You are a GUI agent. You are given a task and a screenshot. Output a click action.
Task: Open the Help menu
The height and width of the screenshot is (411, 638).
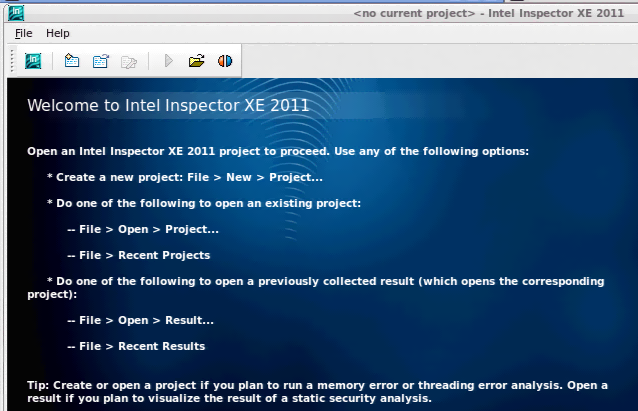pos(58,33)
